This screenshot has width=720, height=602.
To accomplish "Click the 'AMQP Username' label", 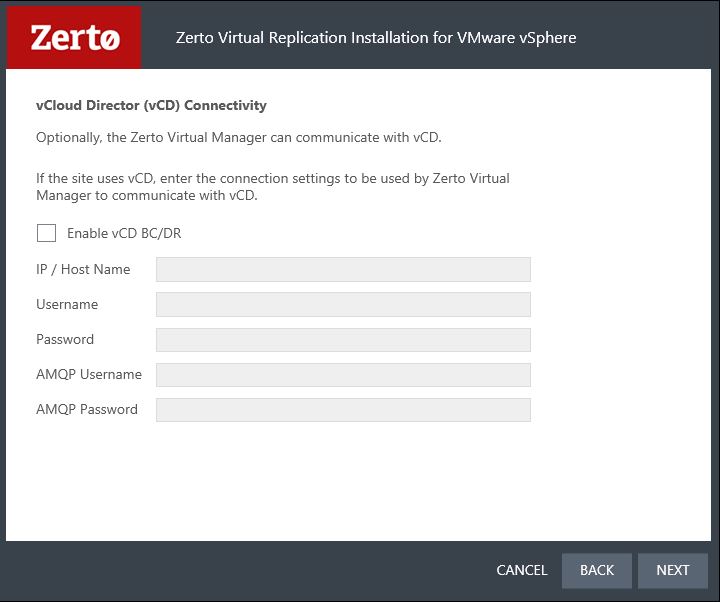I will (89, 374).
